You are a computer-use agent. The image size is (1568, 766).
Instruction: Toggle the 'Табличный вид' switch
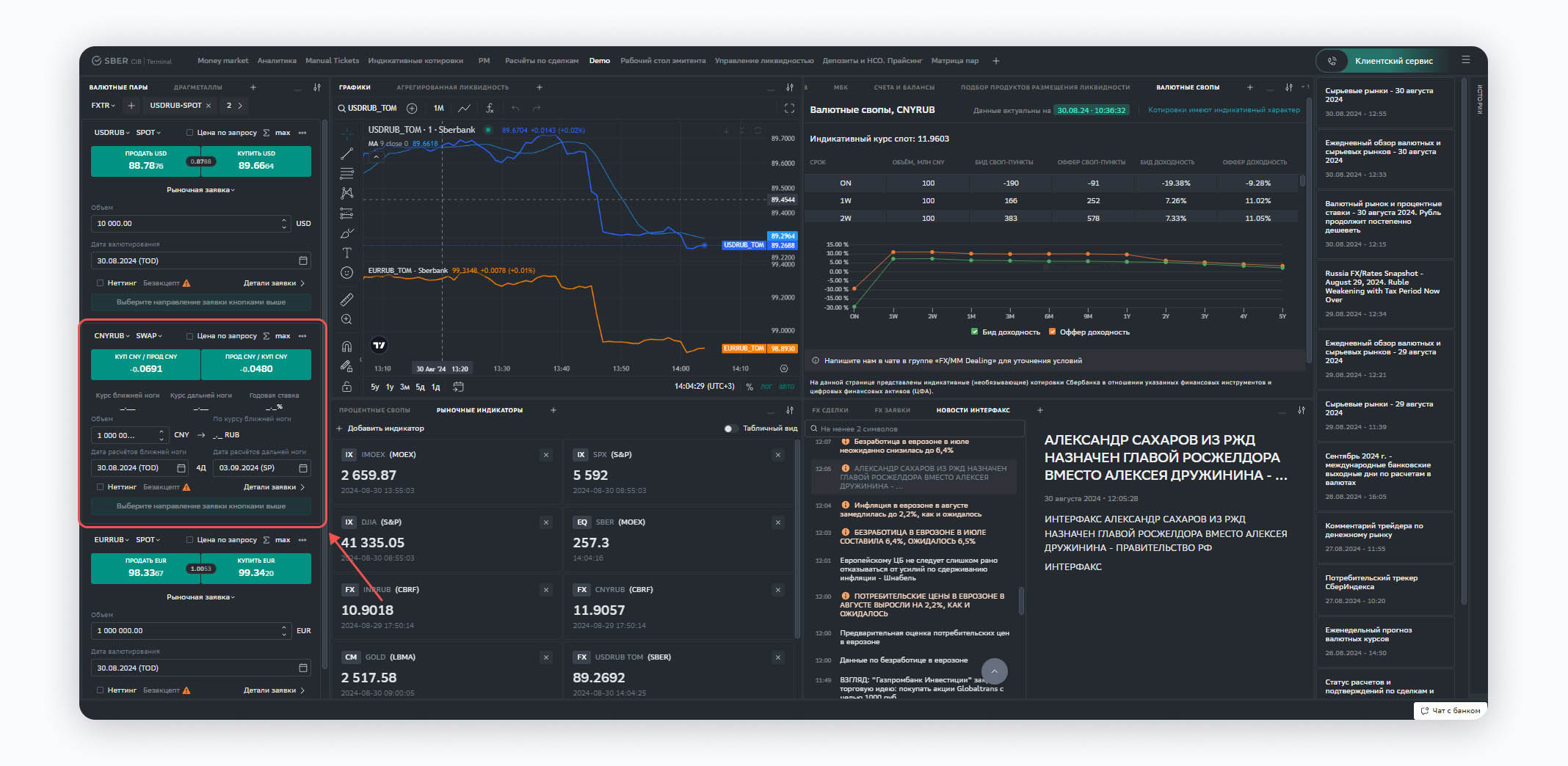pyautogui.click(x=730, y=428)
